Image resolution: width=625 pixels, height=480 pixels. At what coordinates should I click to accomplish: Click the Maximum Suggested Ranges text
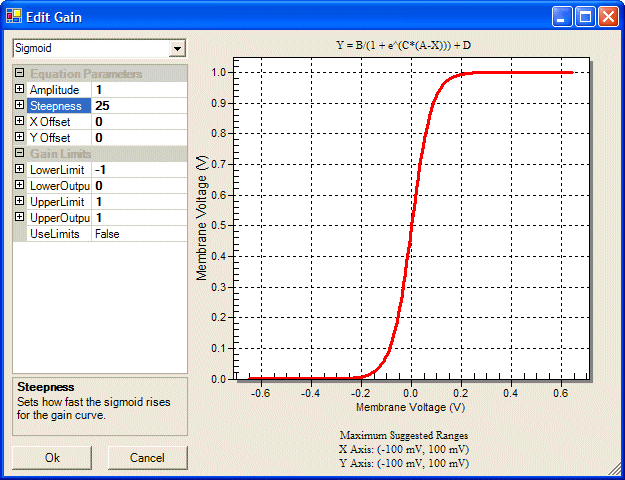coord(404,435)
